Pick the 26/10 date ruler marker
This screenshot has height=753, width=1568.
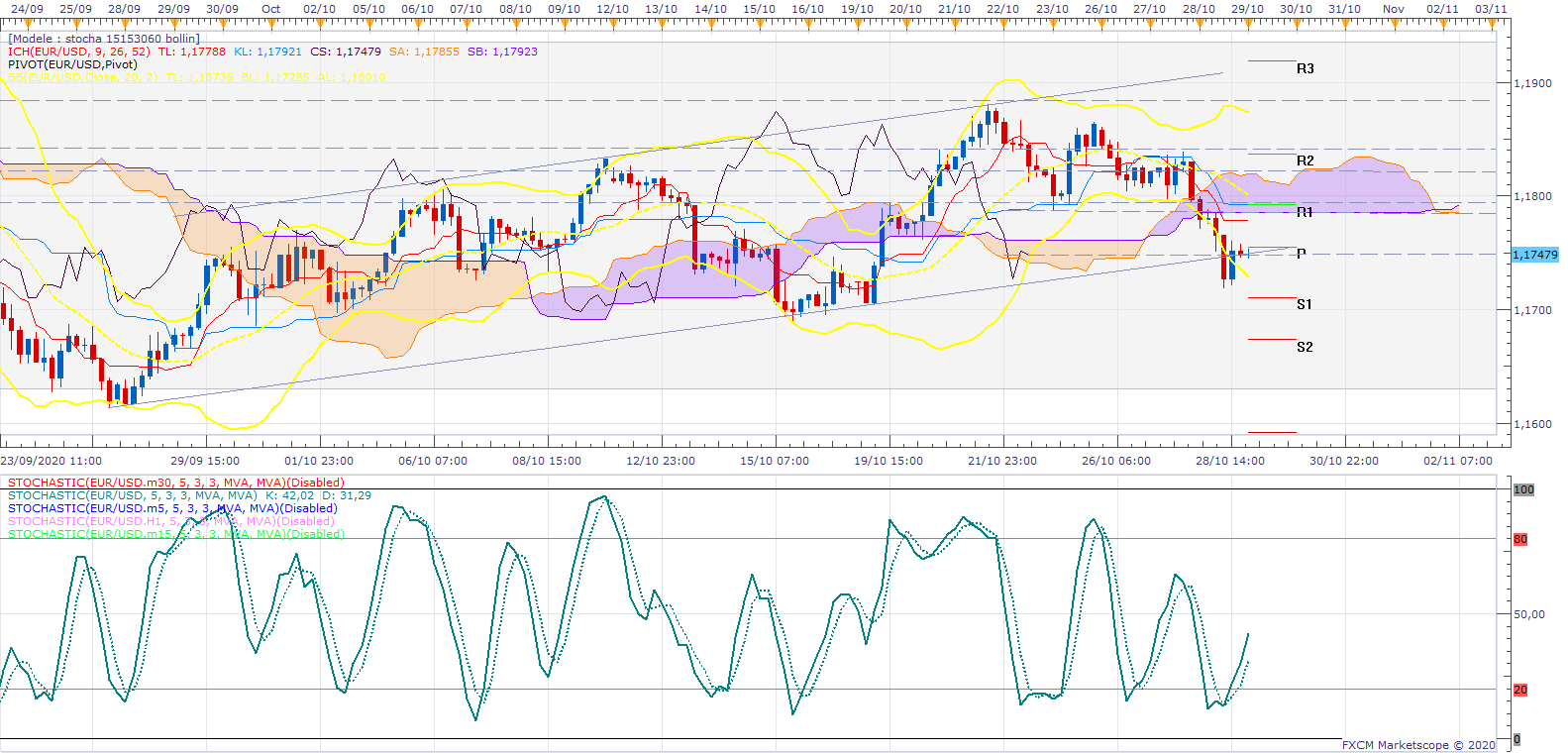(1100, 9)
